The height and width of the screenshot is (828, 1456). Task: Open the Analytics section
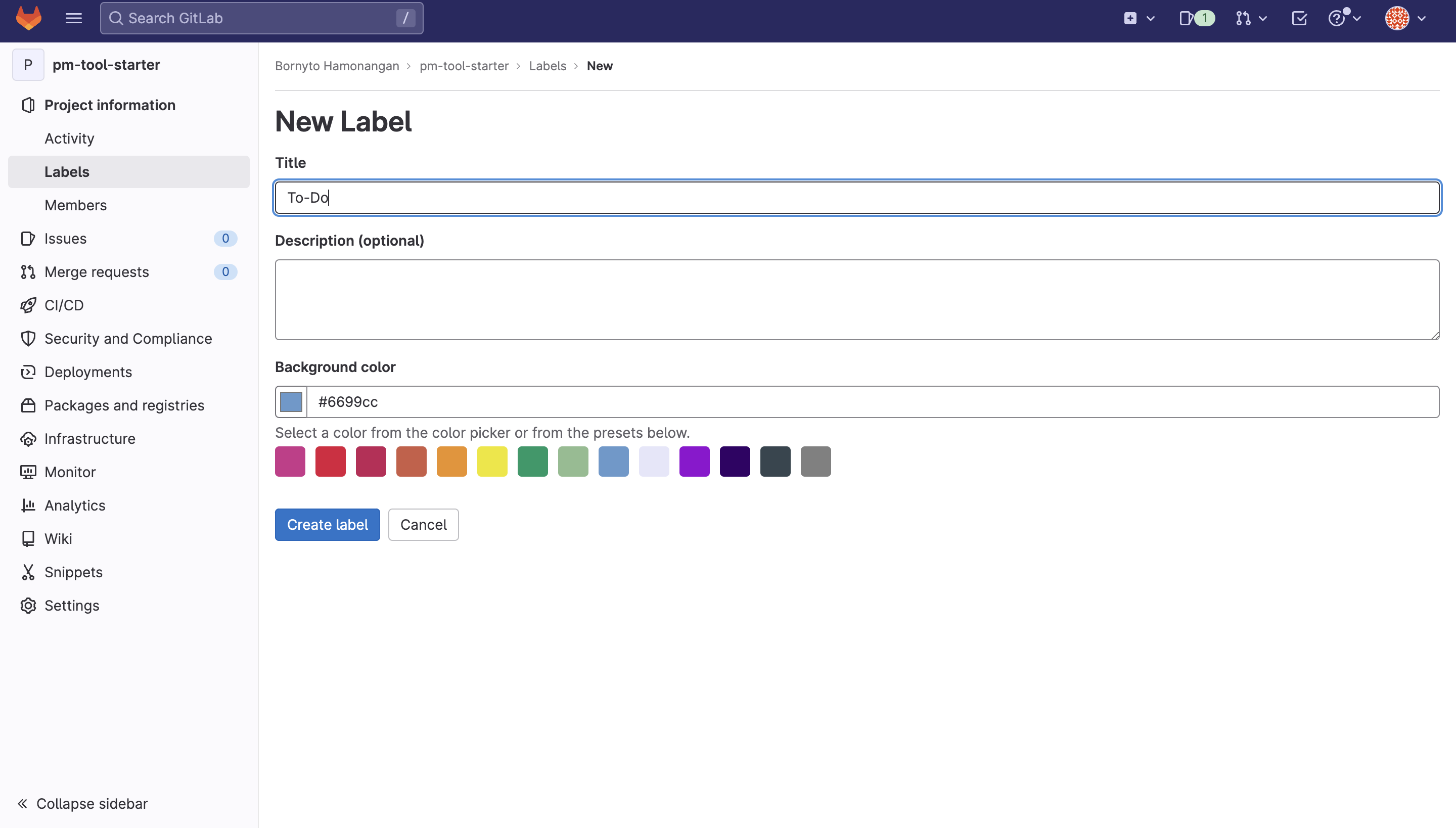coord(128,505)
